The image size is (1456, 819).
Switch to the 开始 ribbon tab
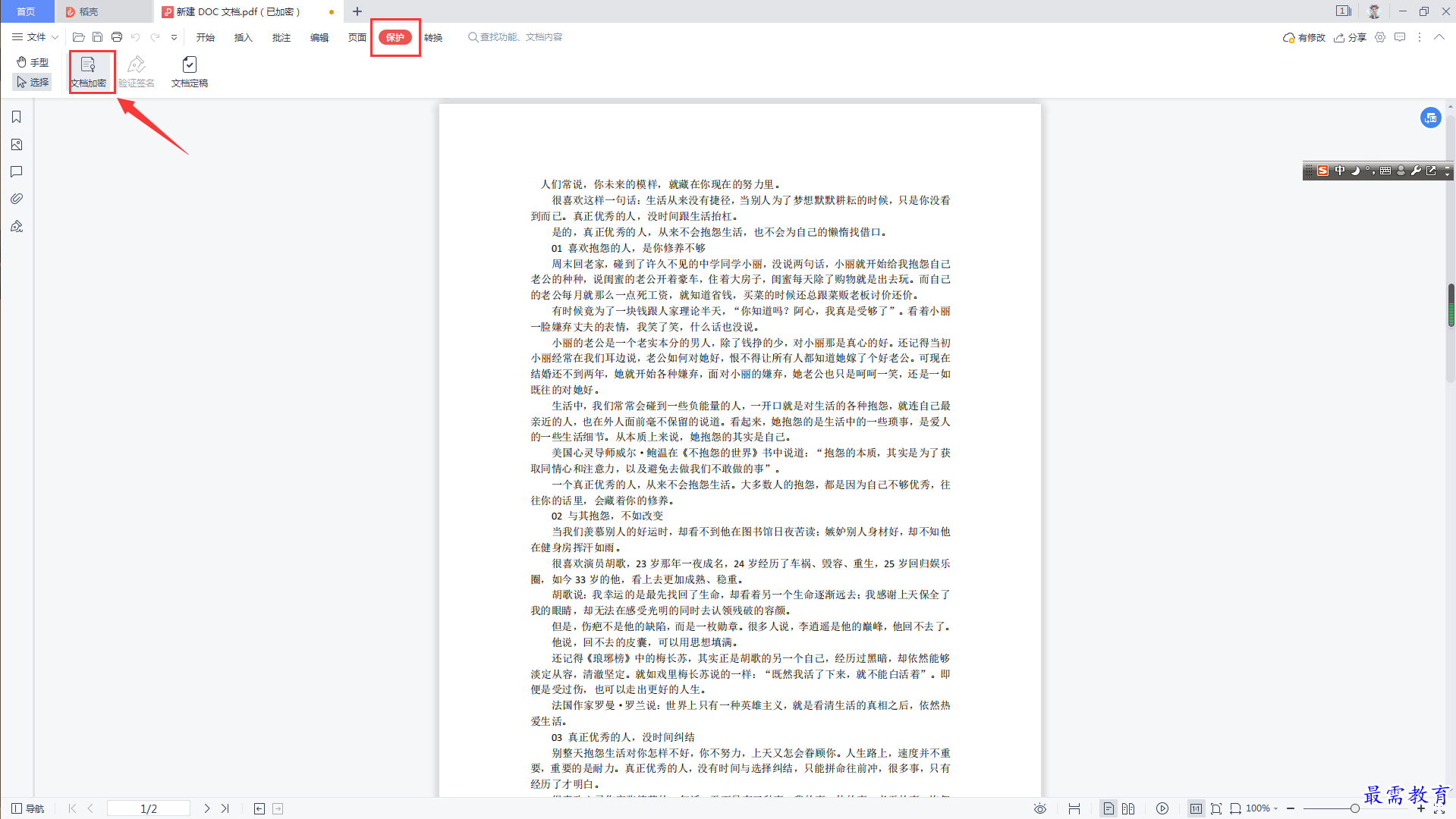[206, 37]
